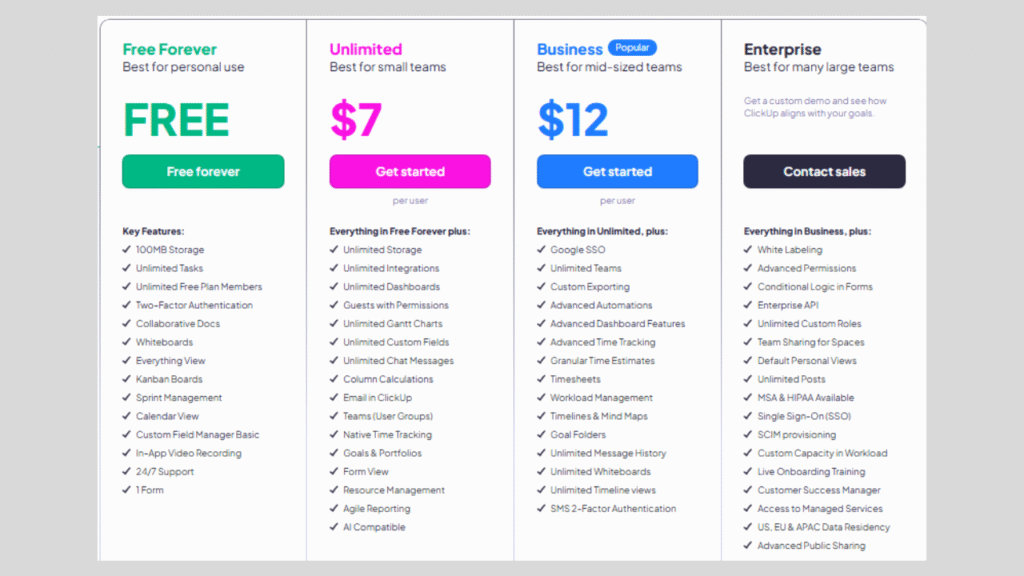The width and height of the screenshot is (1024, 576).
Task: Click the checkmark next to Unlimited Storage
Action: coord(334,249)
